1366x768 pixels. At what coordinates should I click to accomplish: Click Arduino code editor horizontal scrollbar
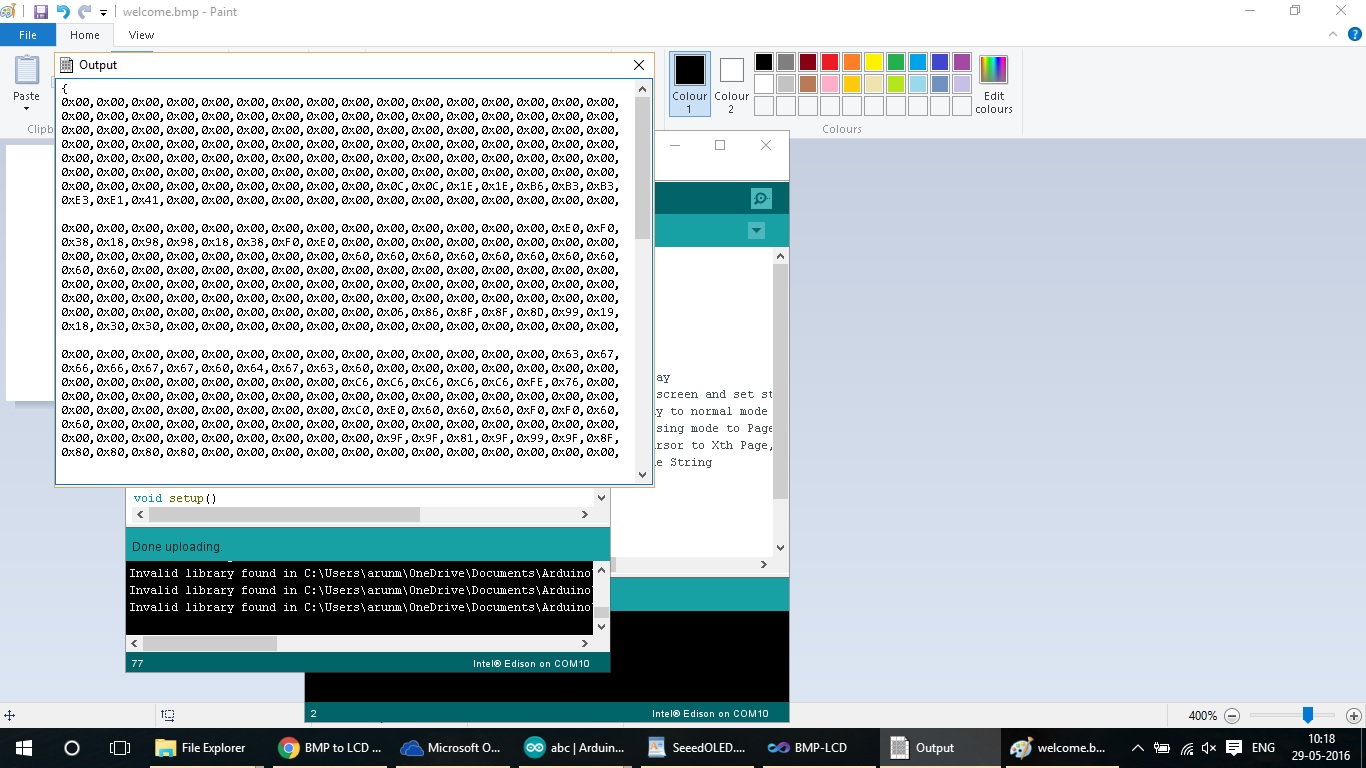coord(362,514)
